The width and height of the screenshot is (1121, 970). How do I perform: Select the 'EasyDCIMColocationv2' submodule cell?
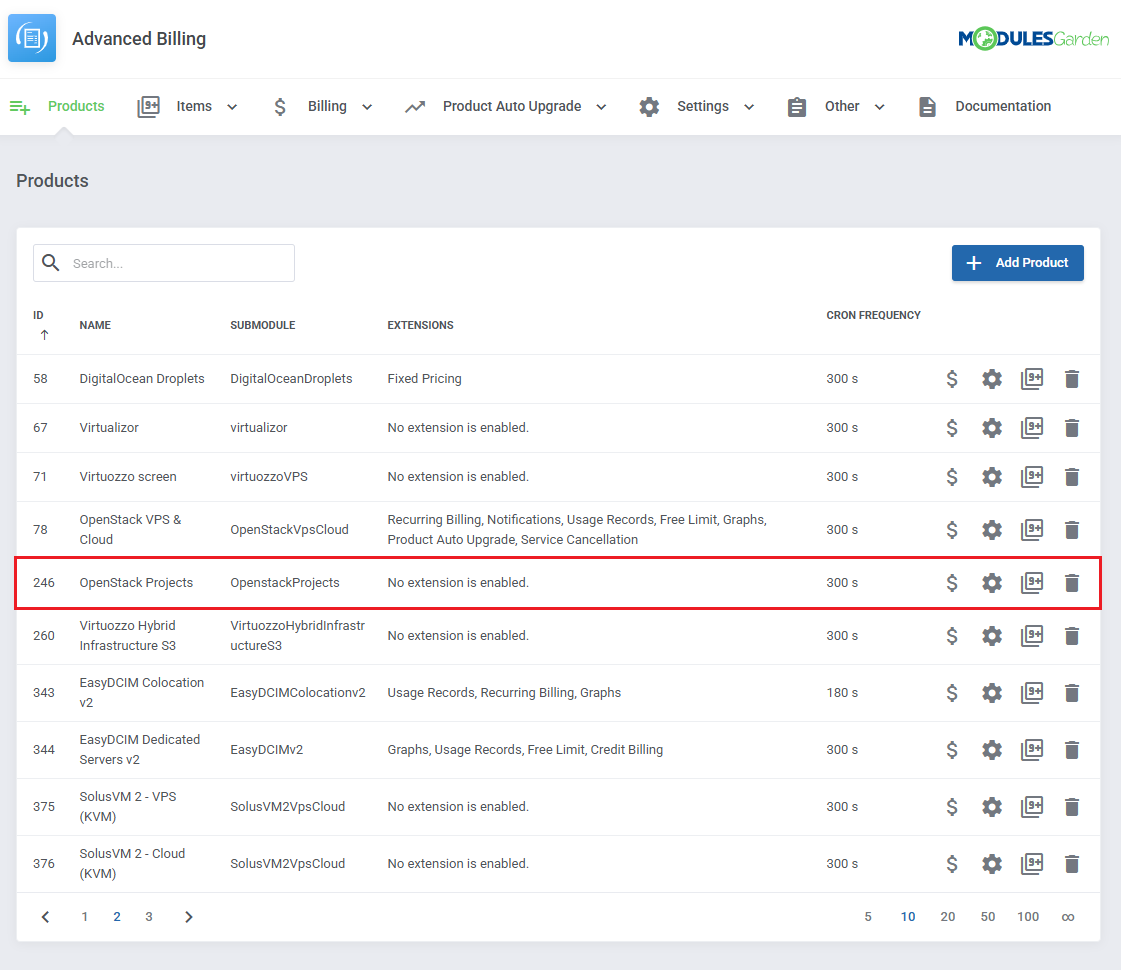[297, 693]
